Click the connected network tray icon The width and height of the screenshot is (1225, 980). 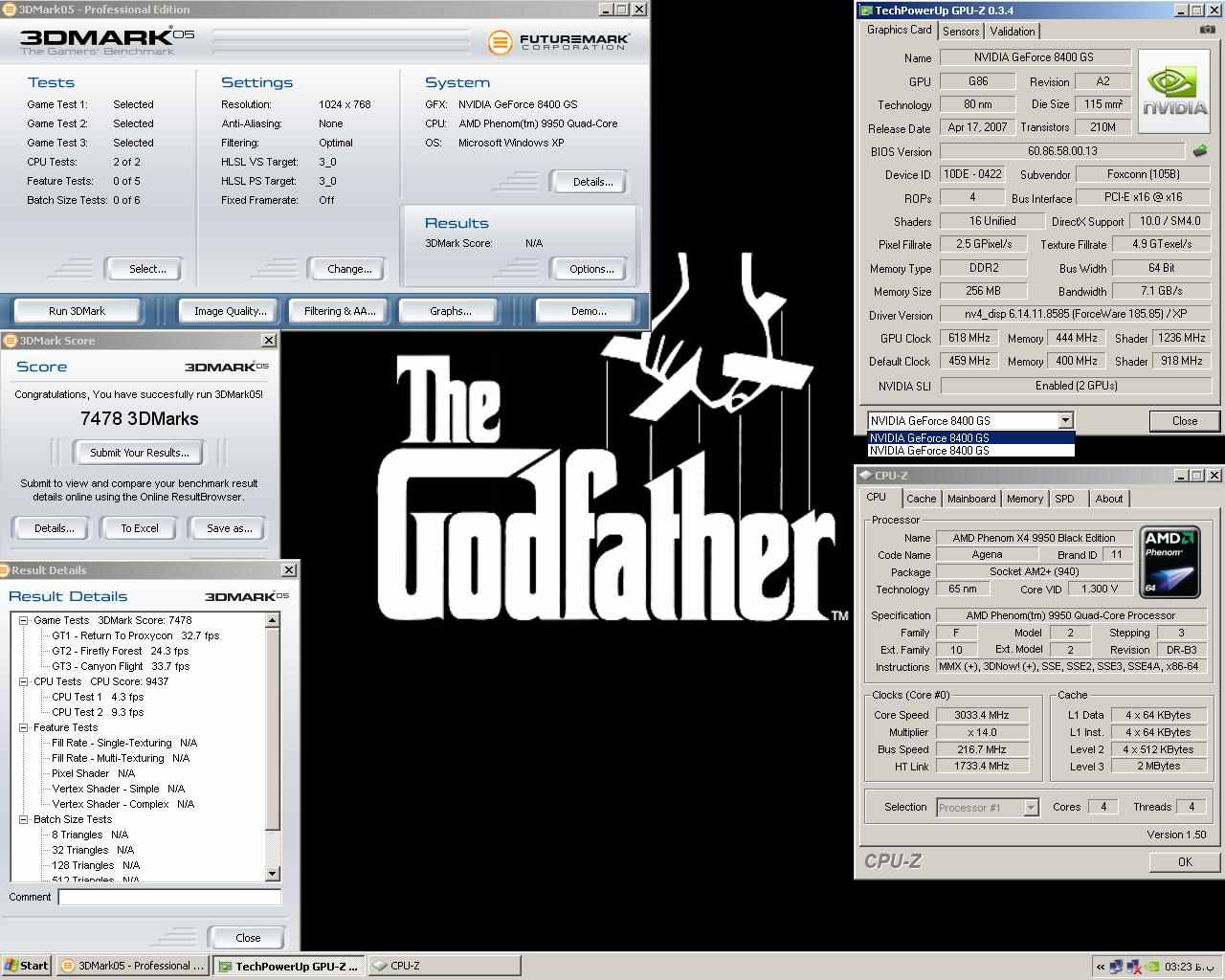click(x=1116, y=966)
